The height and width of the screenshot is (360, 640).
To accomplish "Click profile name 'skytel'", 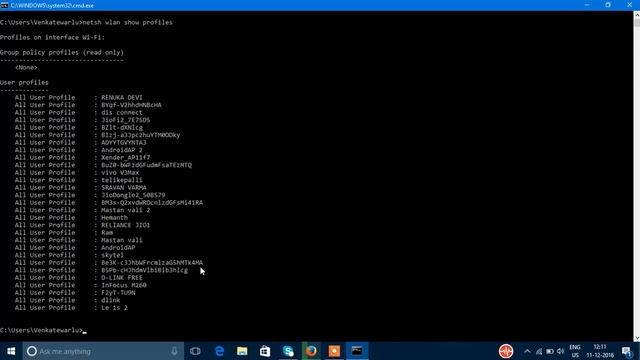I will (112, 255).
